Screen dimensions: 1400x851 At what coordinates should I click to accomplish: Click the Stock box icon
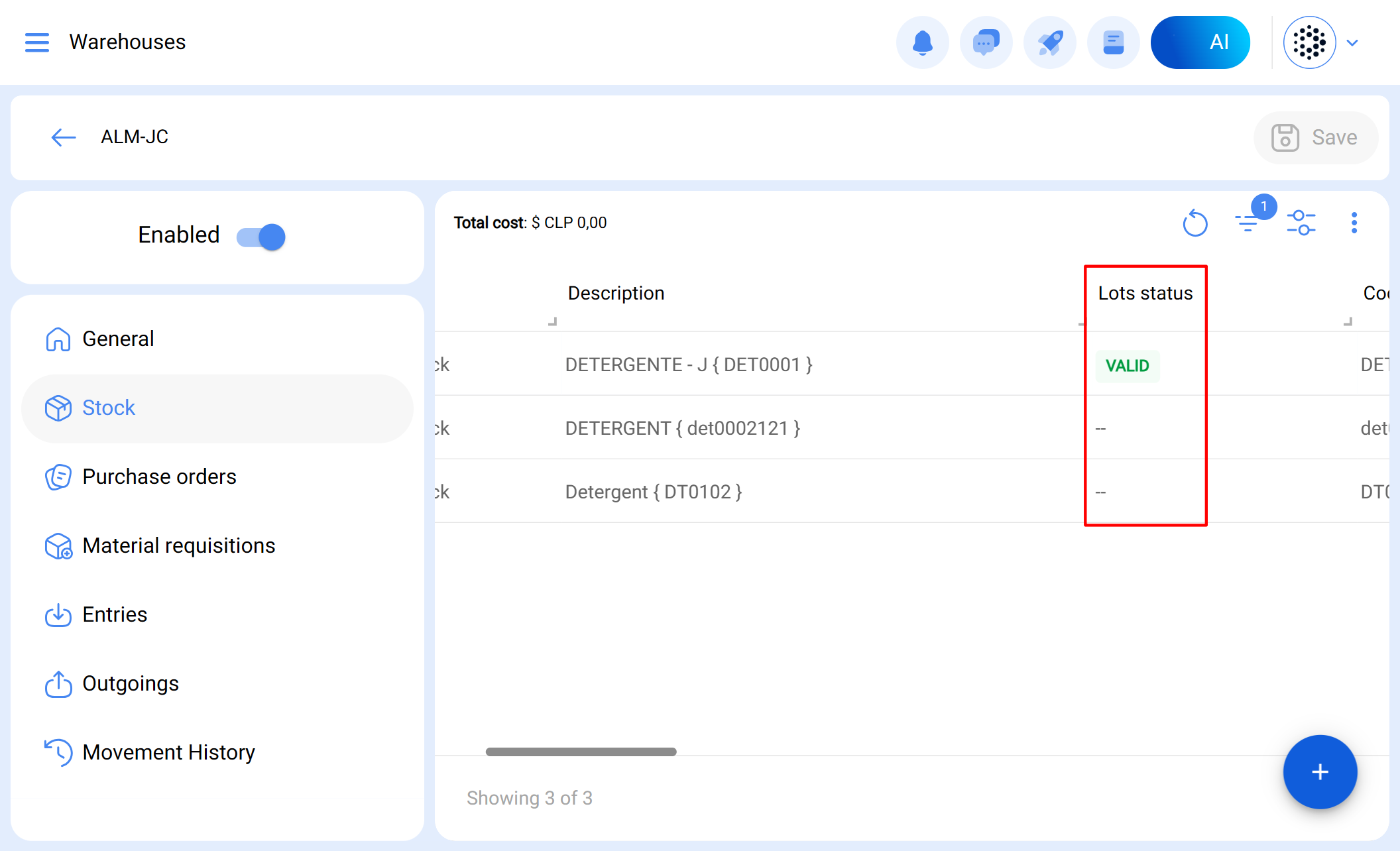click(x=58, y=408)
